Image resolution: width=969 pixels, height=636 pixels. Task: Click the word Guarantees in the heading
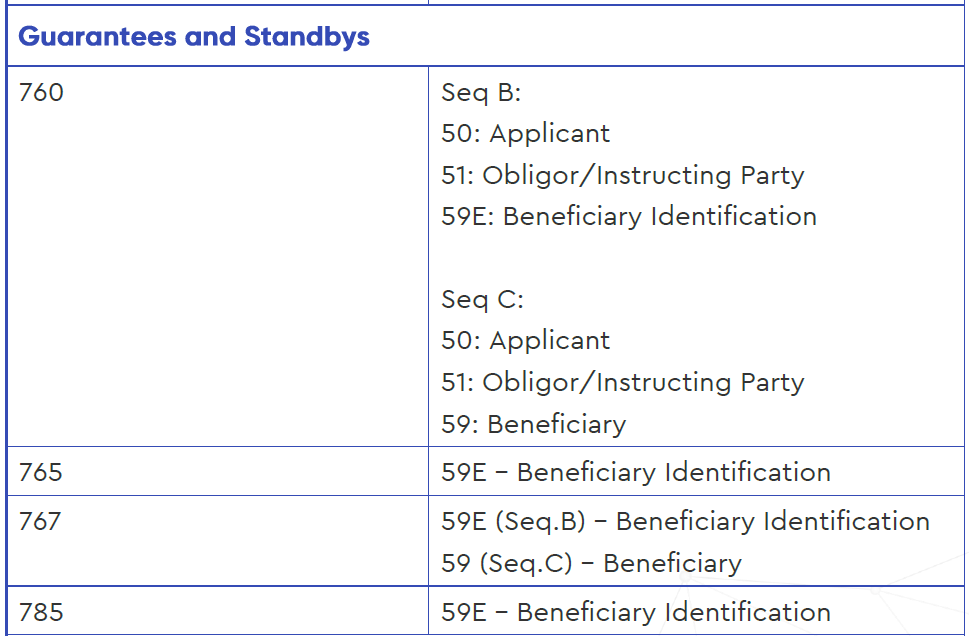tap(97, 36)
